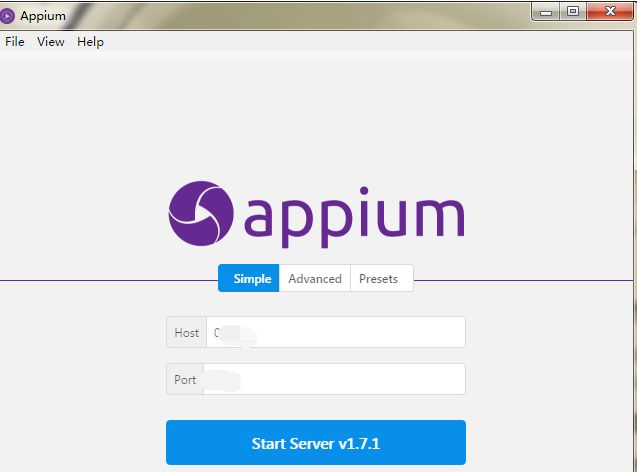
Task: Click the Appium title bar icon
Action: click(x=7, y=16)
